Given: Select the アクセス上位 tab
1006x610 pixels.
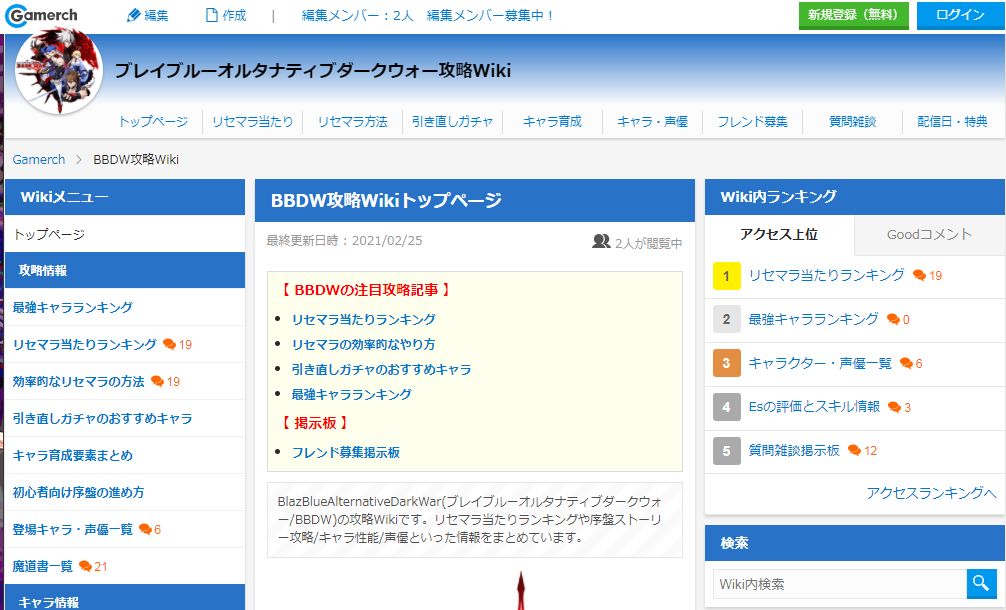Looking at the screenshot, I should pyautogui.click(x=779, y=234).
